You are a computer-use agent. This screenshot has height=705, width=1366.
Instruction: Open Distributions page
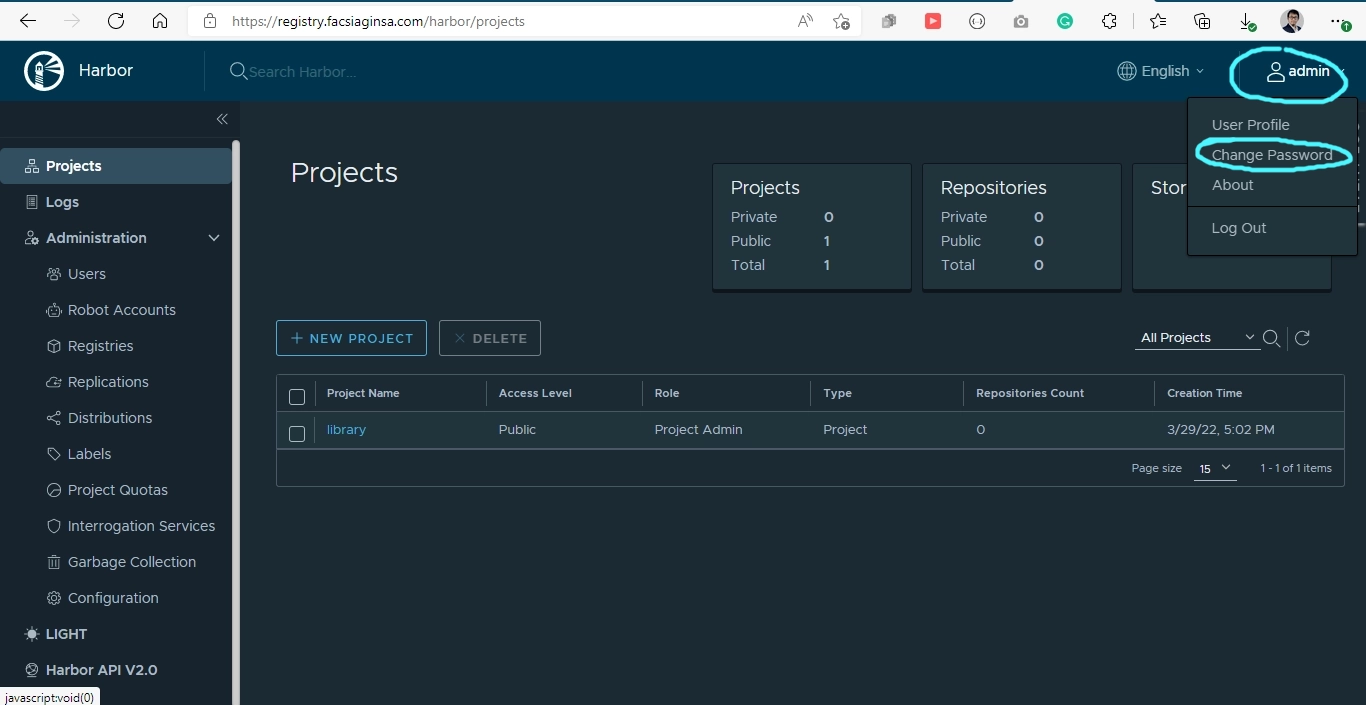[x=110, y=418]
